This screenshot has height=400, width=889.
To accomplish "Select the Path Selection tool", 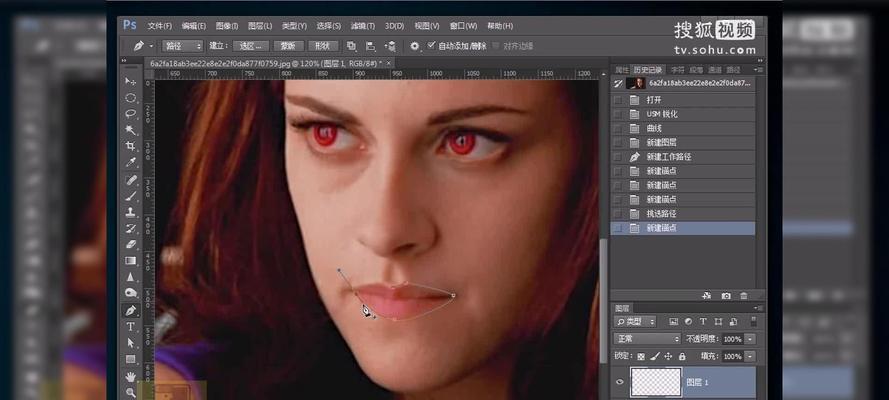I will pyautogui.click(x=131, y=343).
